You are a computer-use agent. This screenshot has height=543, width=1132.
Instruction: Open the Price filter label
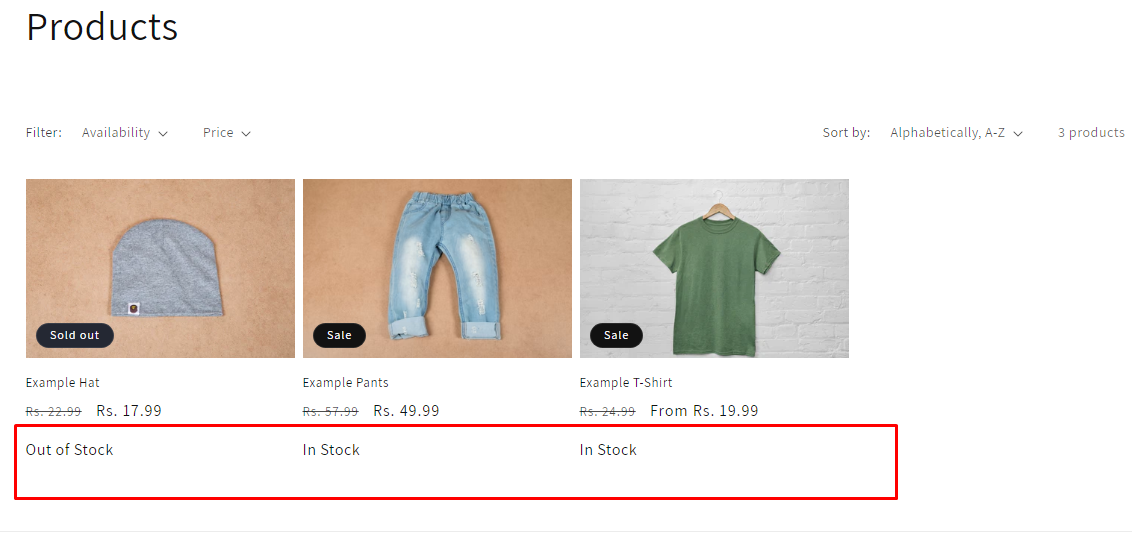218,132
